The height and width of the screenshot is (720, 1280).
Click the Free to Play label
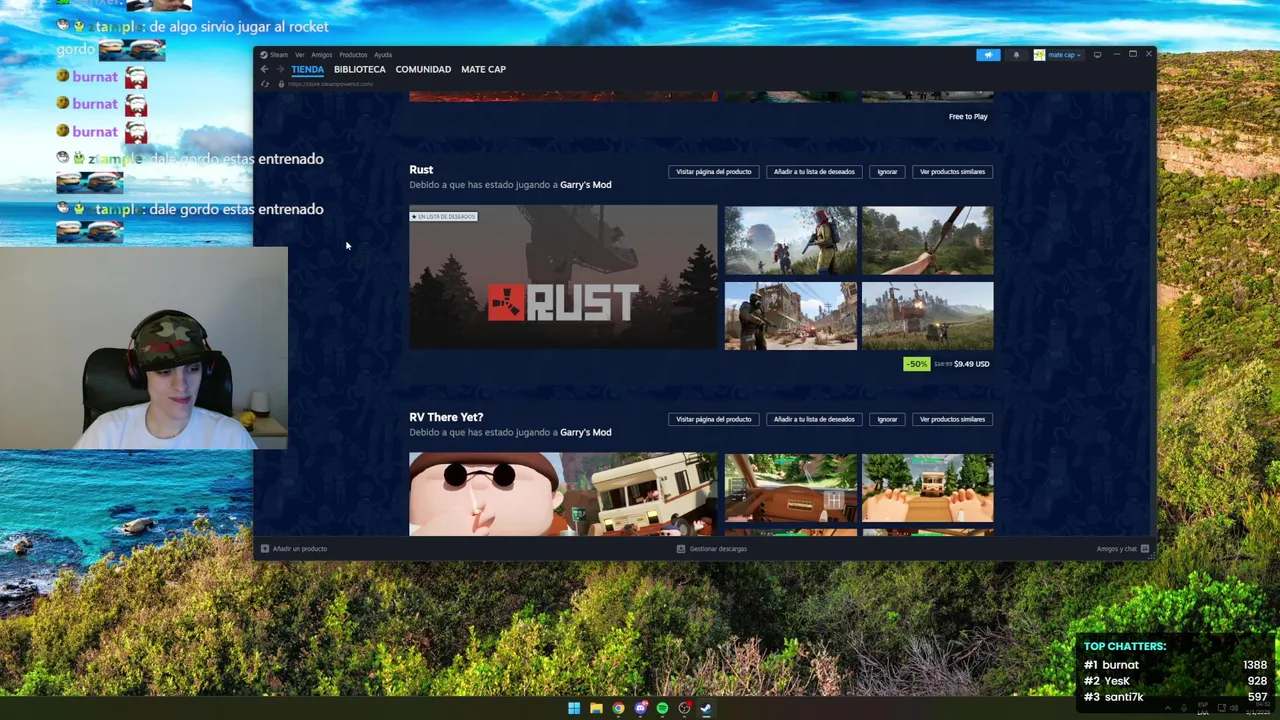click(x=968, y=116)
